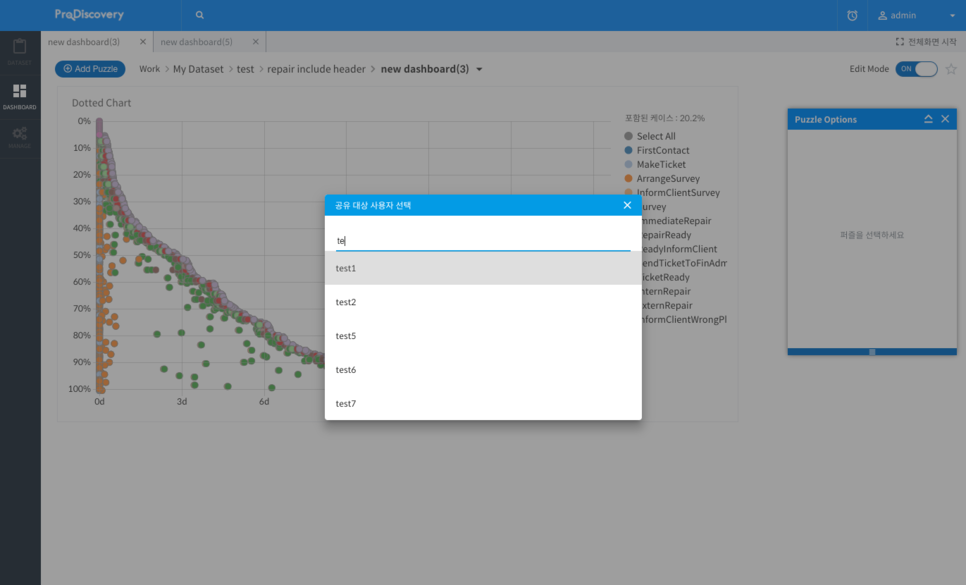
Task: Collapse the Puzzle Options panel
Action: click(928, 119)
